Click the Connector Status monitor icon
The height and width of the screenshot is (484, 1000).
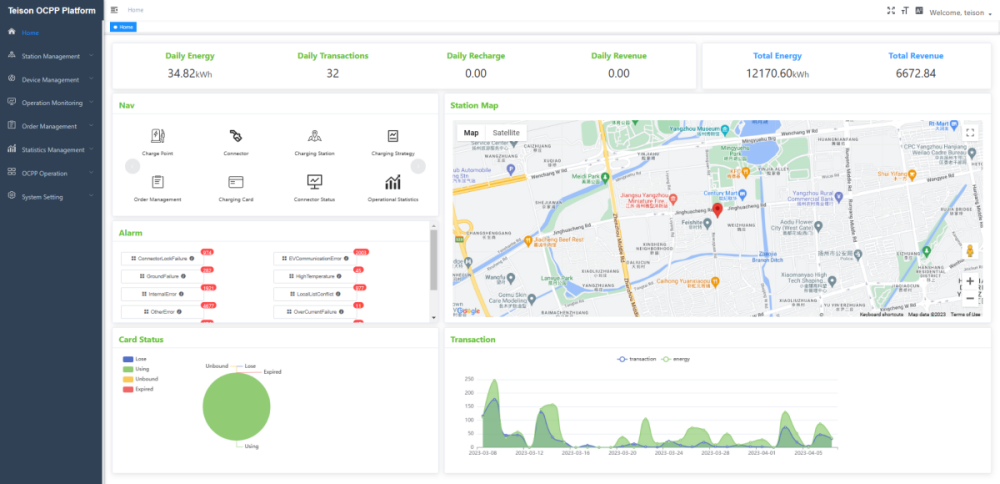[x=314, y=182]
